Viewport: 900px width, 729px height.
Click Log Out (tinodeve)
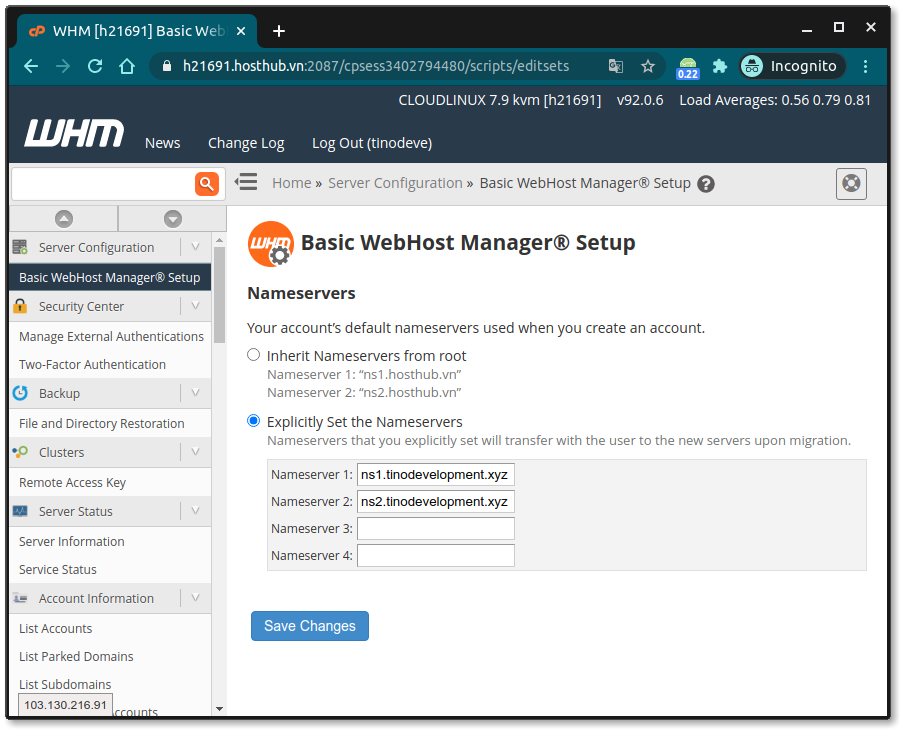click(x=372, y=143)
